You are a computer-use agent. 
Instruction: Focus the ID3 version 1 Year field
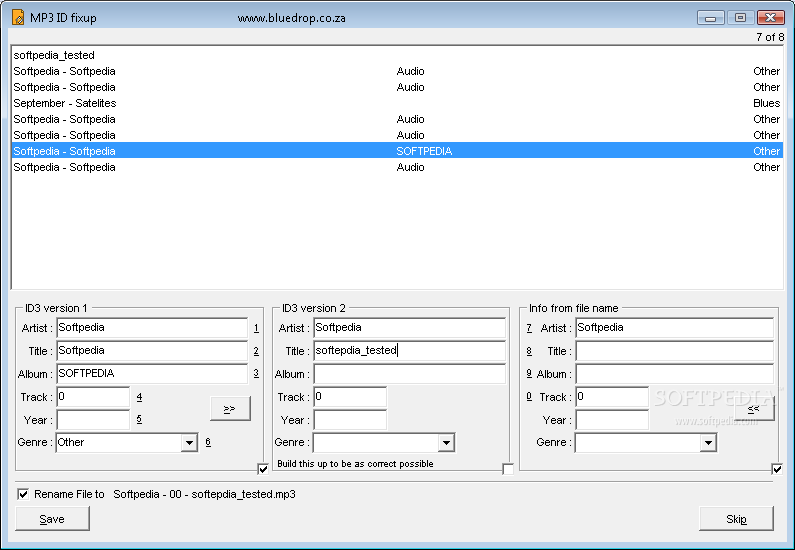93,420
